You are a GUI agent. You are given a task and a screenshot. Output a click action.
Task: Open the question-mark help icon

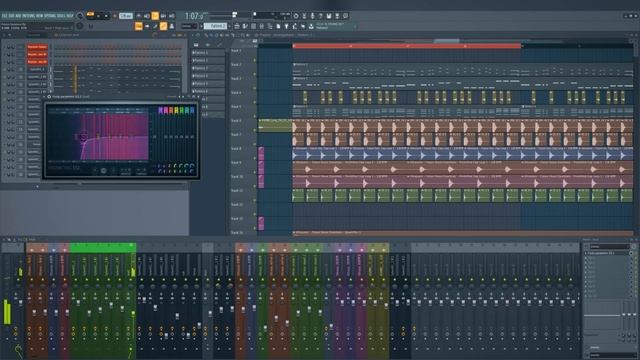[x=320, y=16]
